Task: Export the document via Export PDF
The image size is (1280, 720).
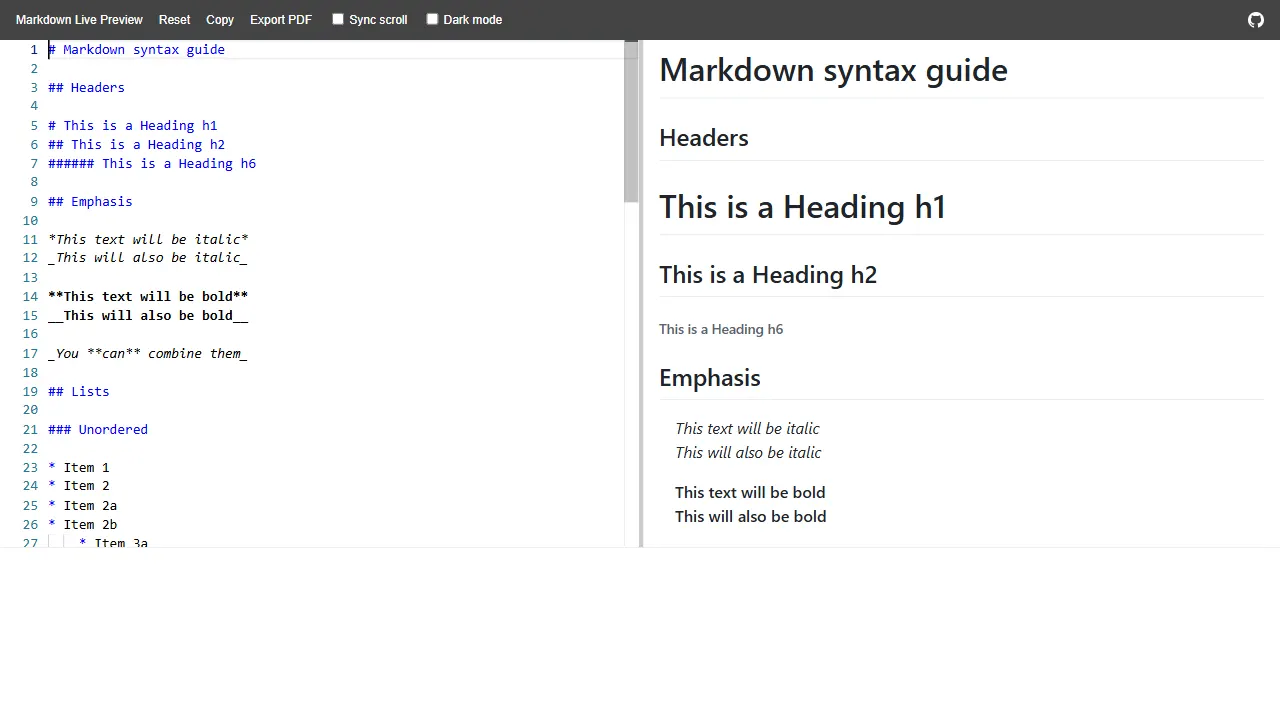Action: 281,20
